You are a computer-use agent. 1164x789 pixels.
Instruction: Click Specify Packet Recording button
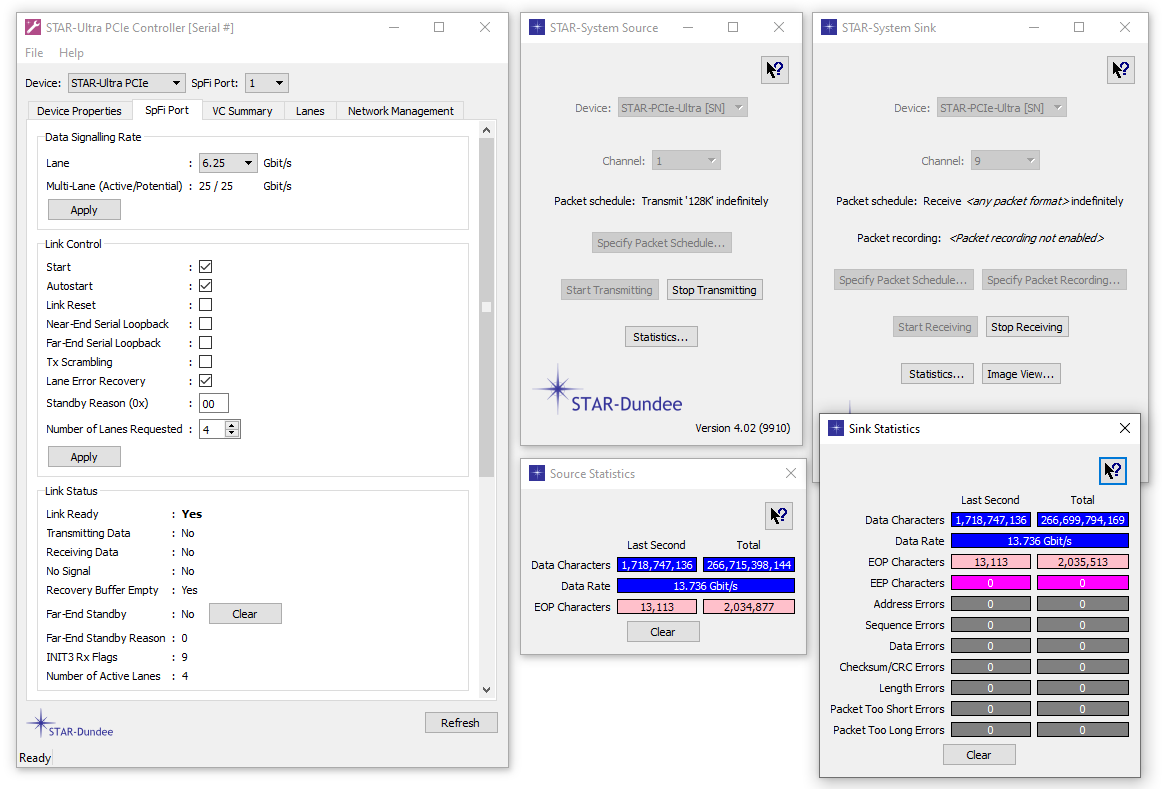click(1054, 280)
